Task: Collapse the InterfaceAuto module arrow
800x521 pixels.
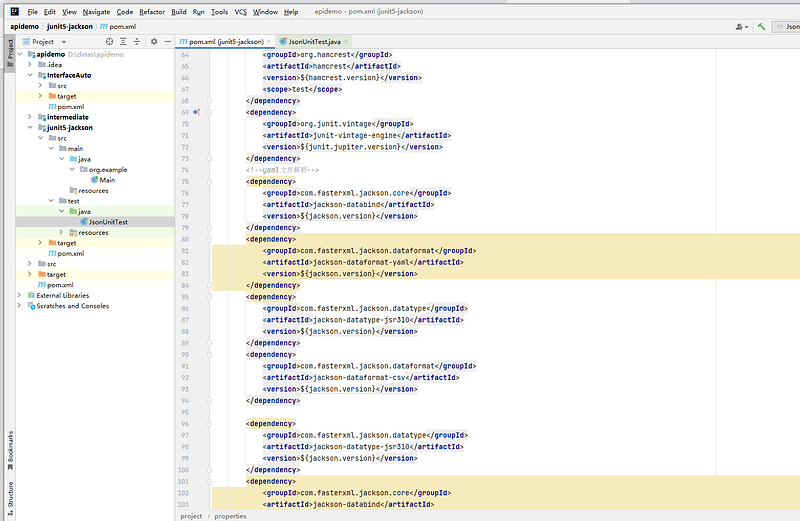Action: click(30, 75)
